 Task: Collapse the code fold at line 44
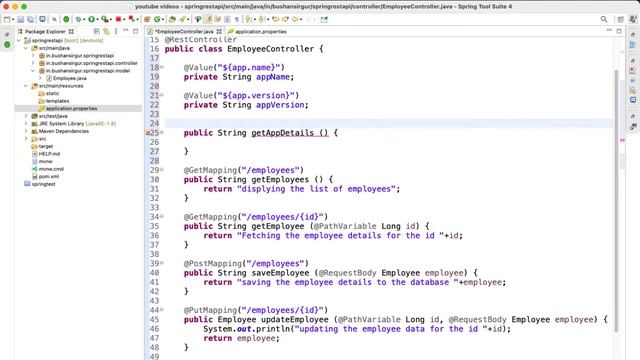click(x=162, y=310)
